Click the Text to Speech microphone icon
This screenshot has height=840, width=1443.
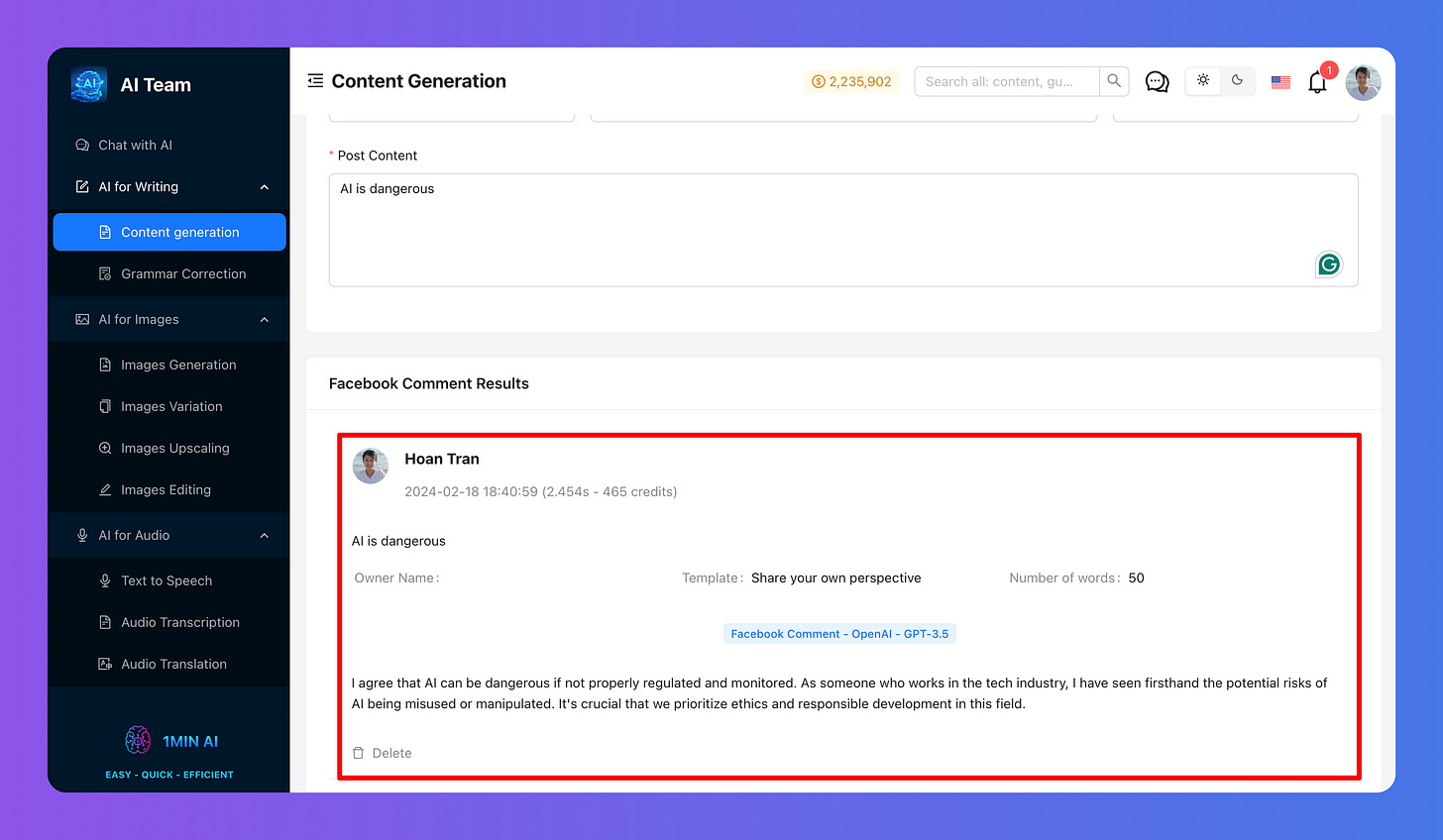click(105, 580)
